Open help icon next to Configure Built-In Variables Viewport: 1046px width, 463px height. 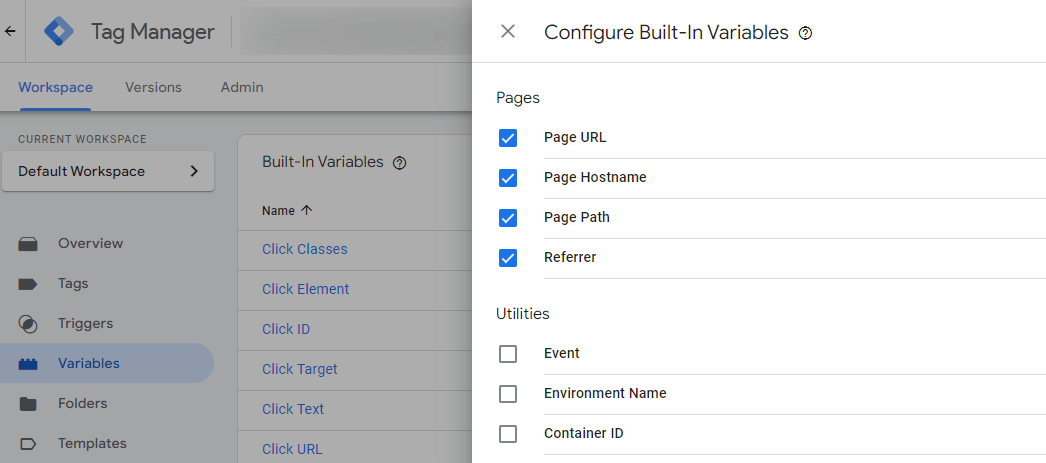[x=806, y=33]
